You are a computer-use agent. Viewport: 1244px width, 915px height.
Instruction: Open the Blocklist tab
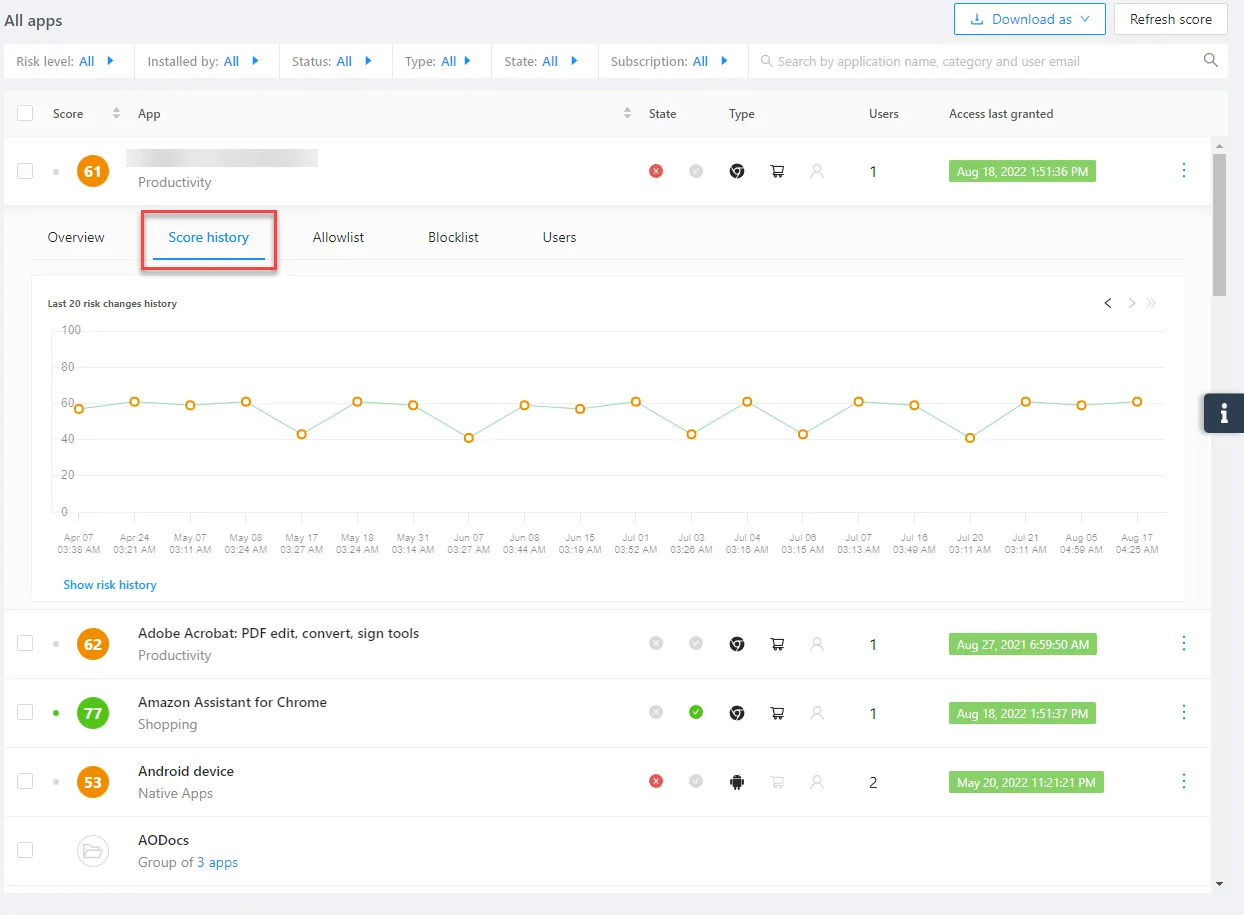pos(453,237)
